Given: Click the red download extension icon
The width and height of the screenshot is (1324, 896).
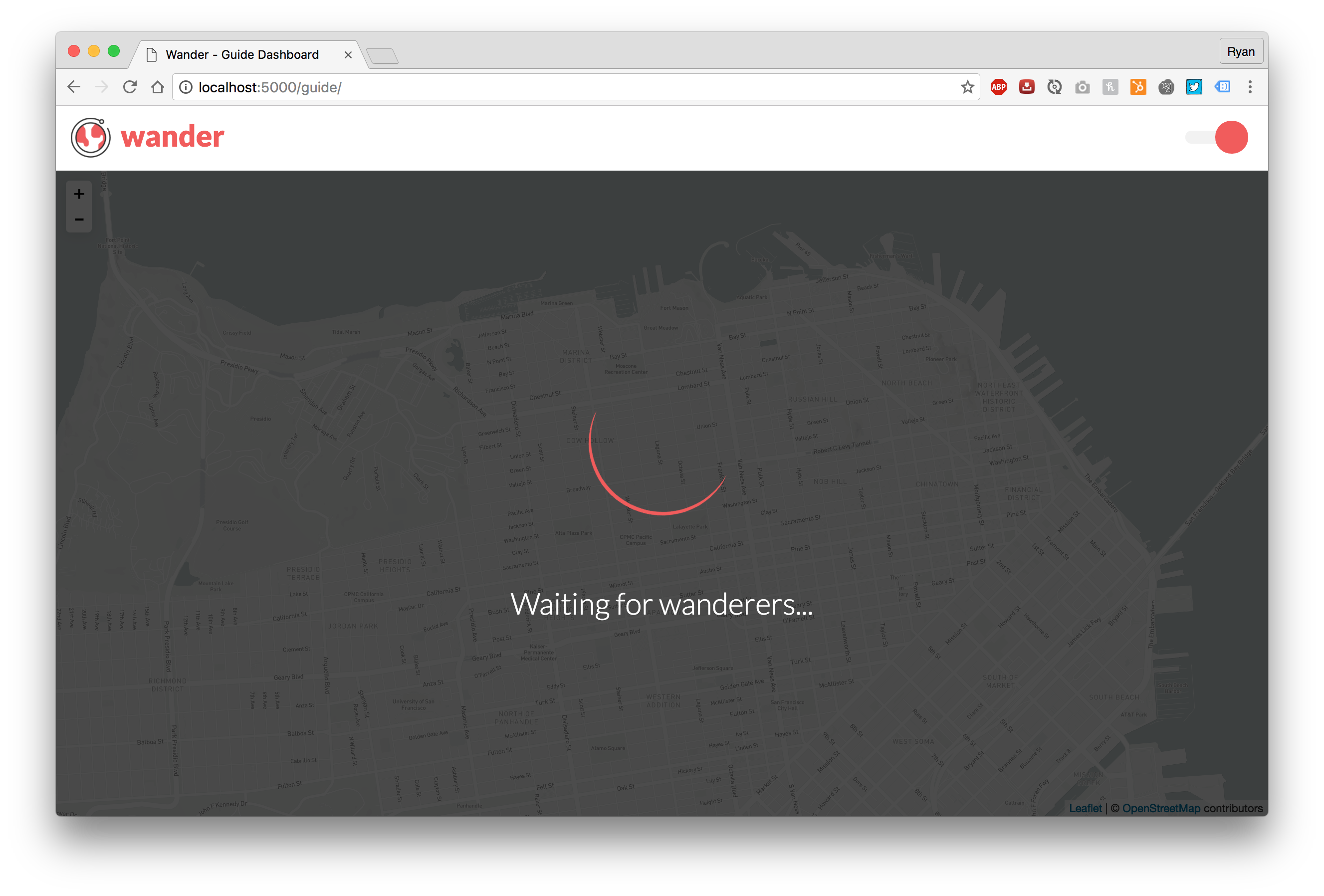Looking at the screenshot, I should 1027,87.
